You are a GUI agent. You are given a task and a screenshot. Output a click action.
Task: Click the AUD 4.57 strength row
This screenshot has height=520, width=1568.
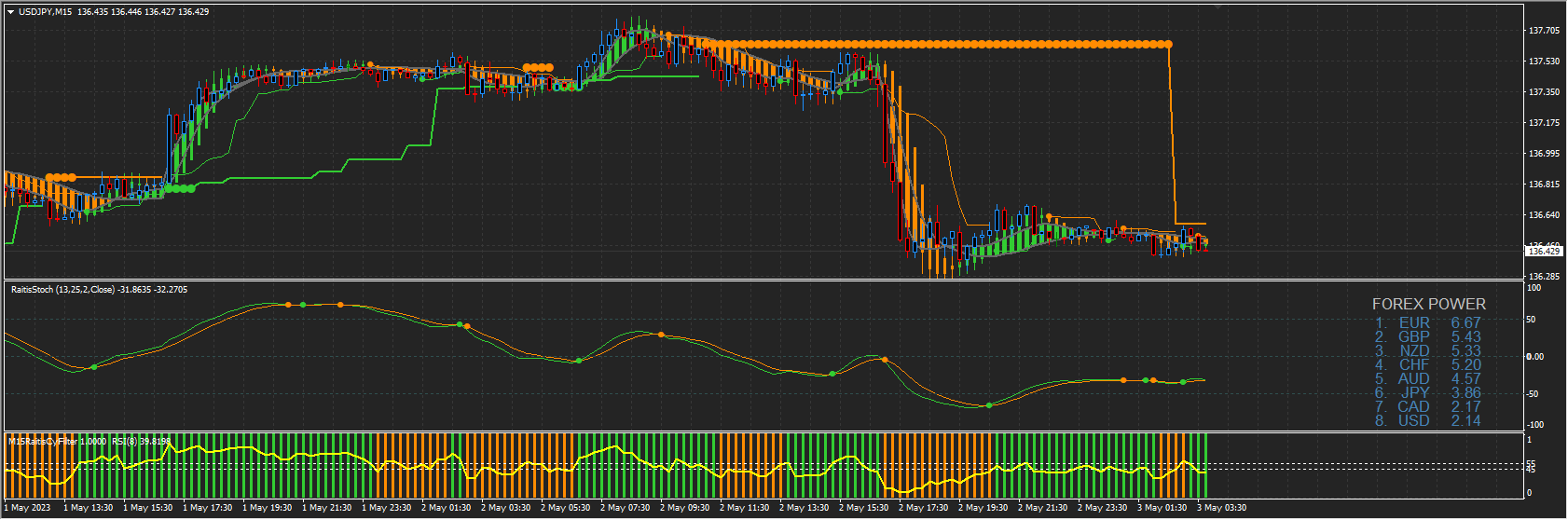click(x=1428, y=379)
